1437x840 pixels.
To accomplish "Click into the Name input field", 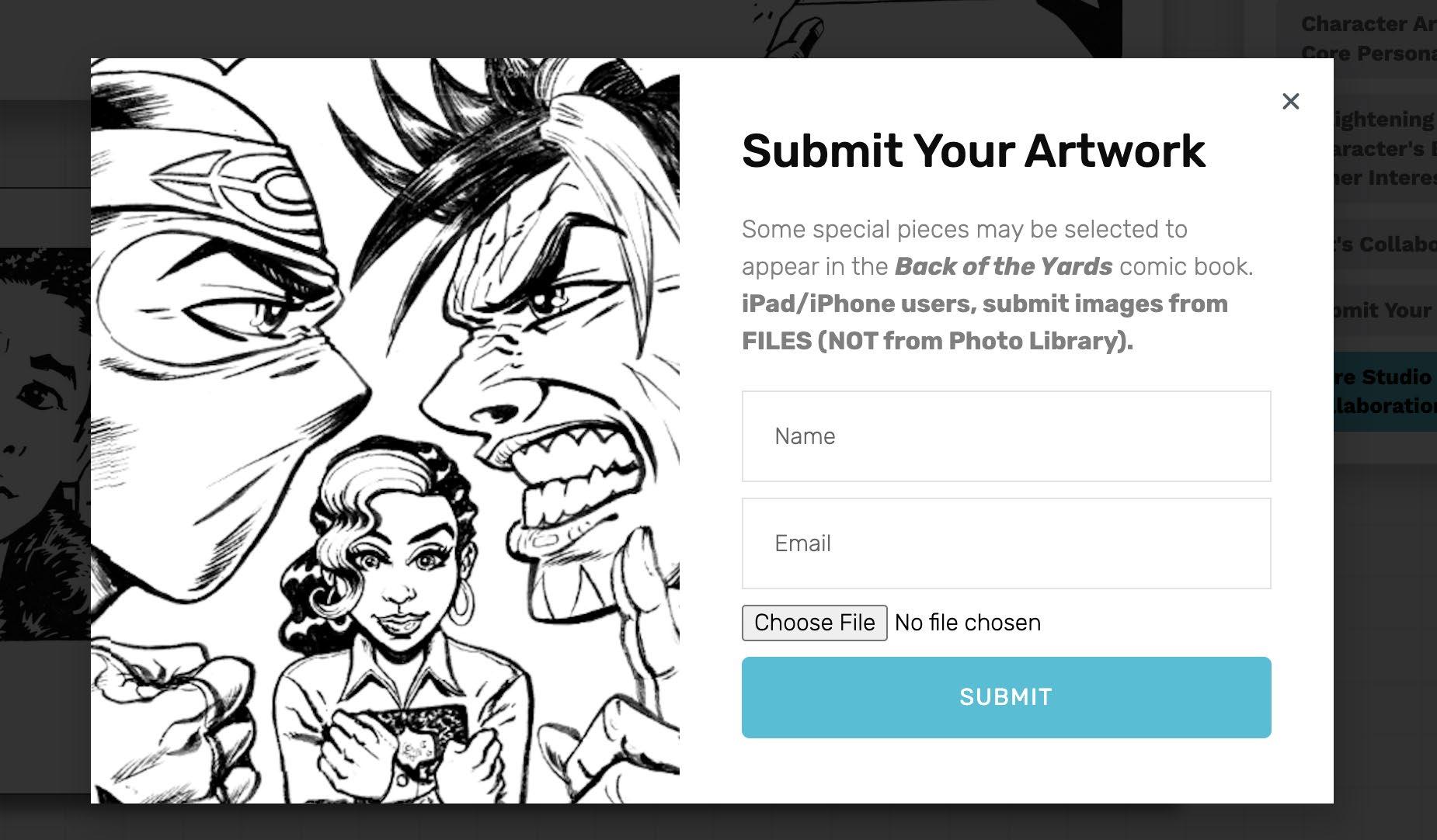I will point(1006,436).
